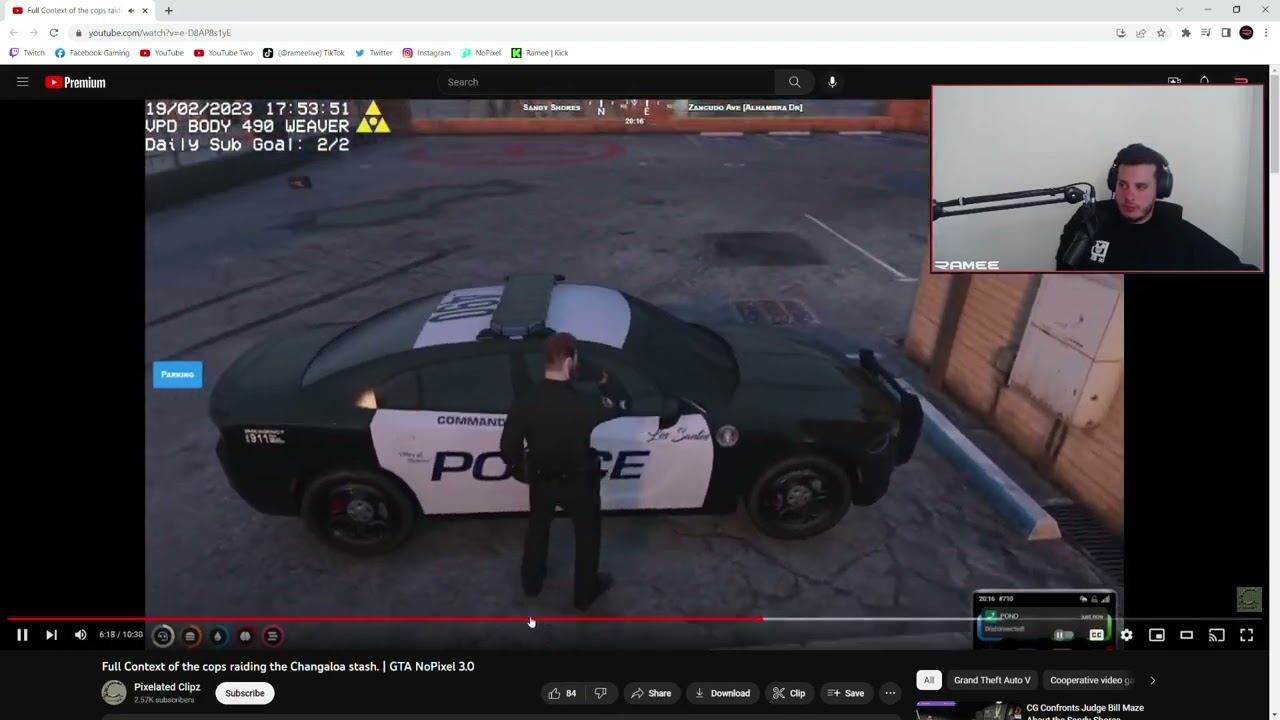Download the video
The image size is (1280, 720).
click(x=722, y=693)
